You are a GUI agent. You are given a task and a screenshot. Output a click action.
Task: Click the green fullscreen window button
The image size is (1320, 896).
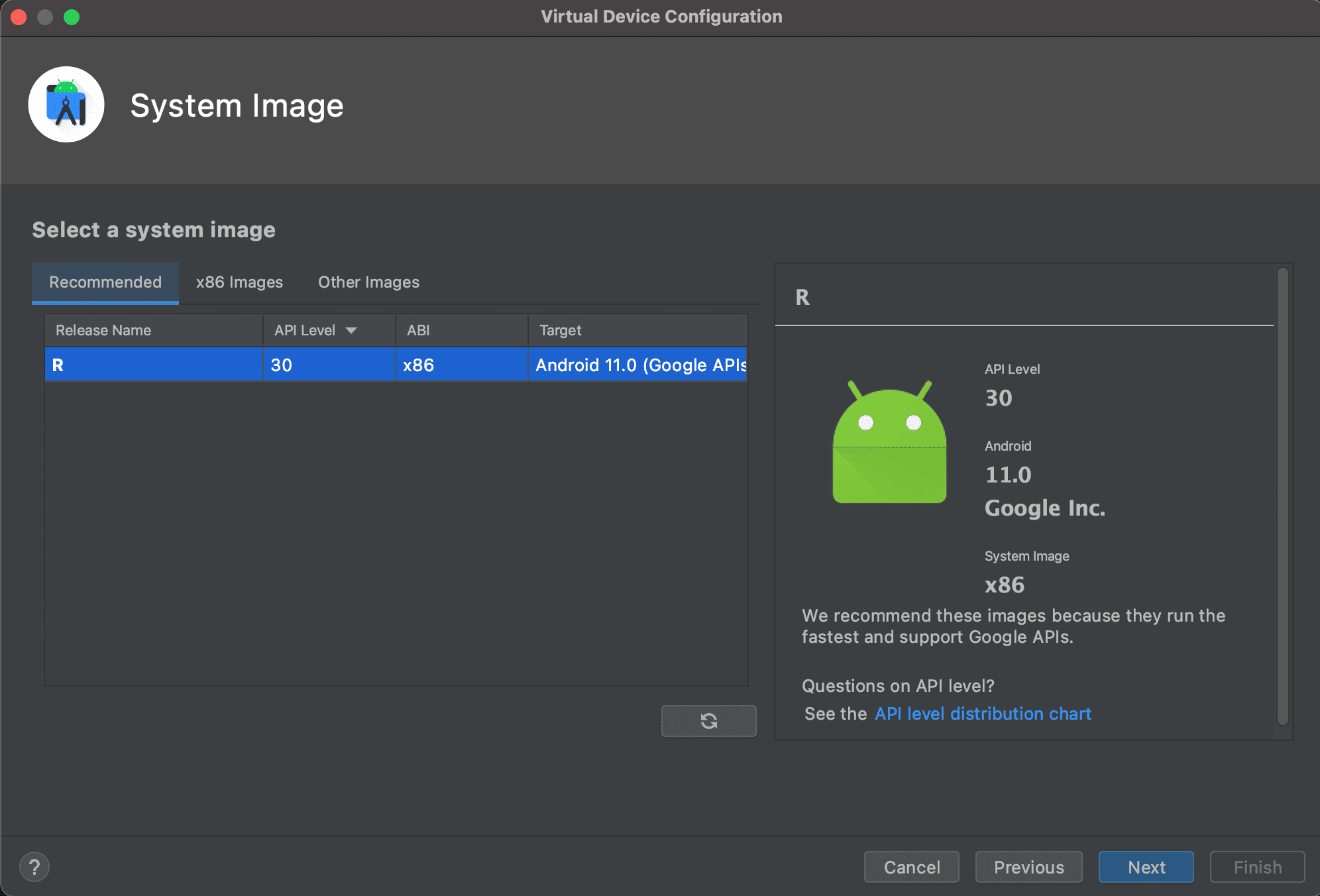72,17
